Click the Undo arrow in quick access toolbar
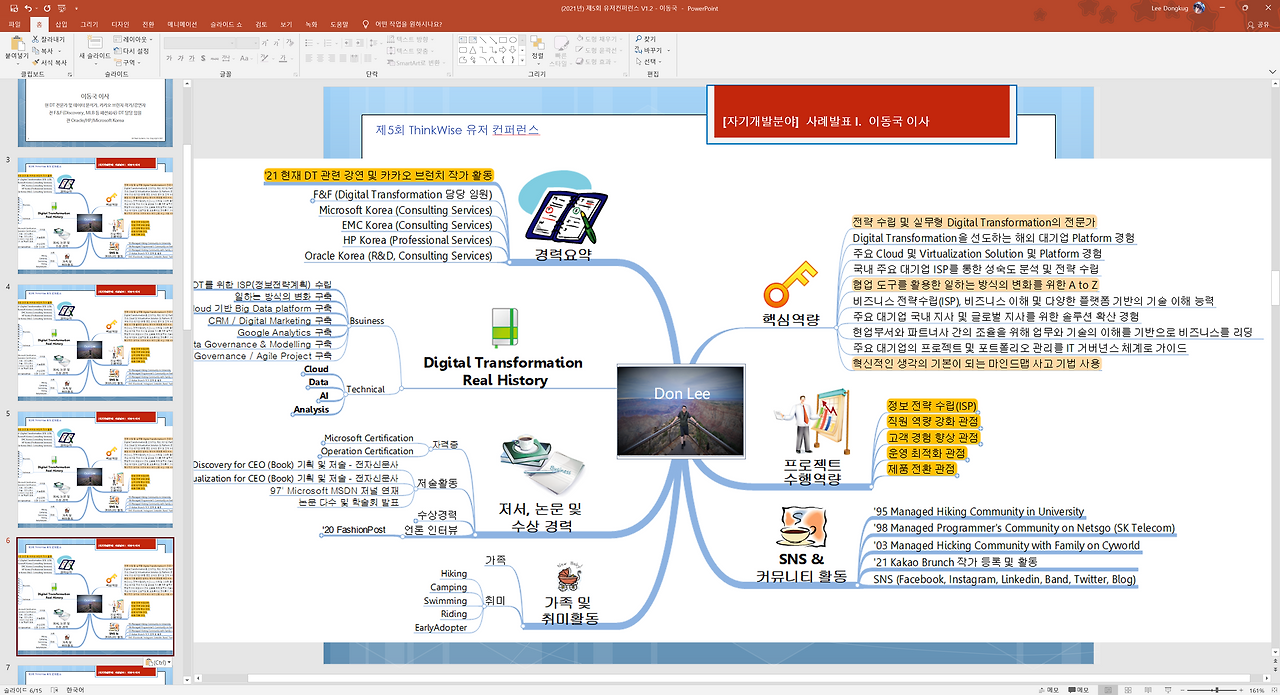The image size is (1280, 695). (x=28, y=8)
